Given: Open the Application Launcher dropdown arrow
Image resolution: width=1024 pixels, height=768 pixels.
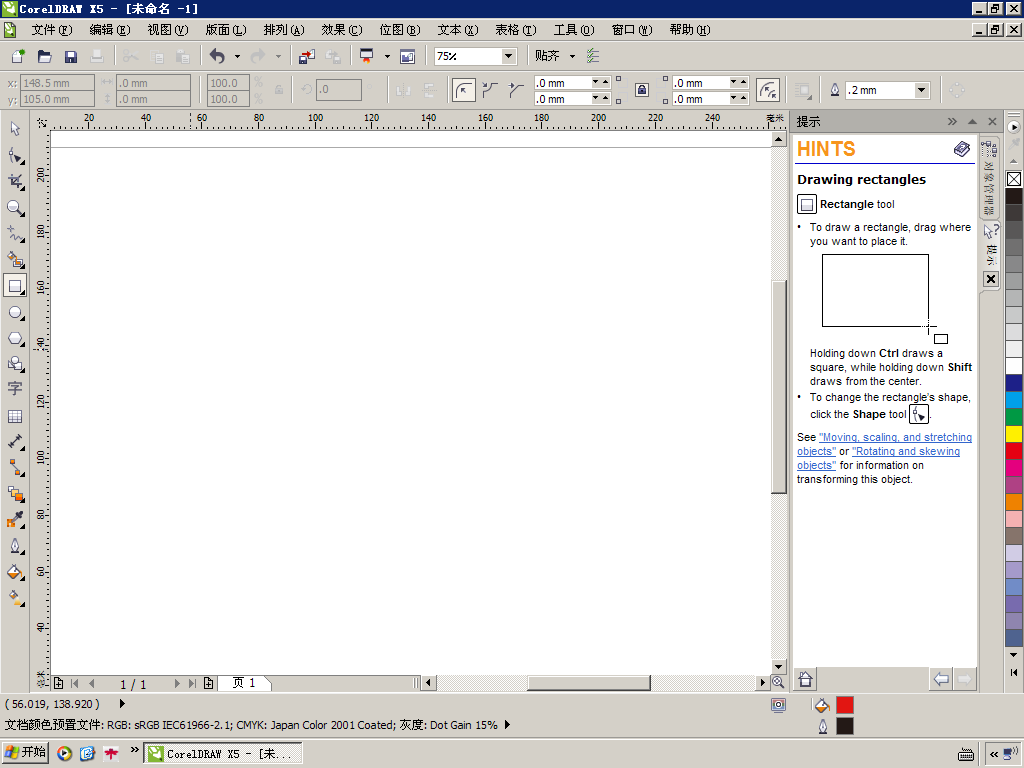Looking at the screenshot, I should [387, 56].
